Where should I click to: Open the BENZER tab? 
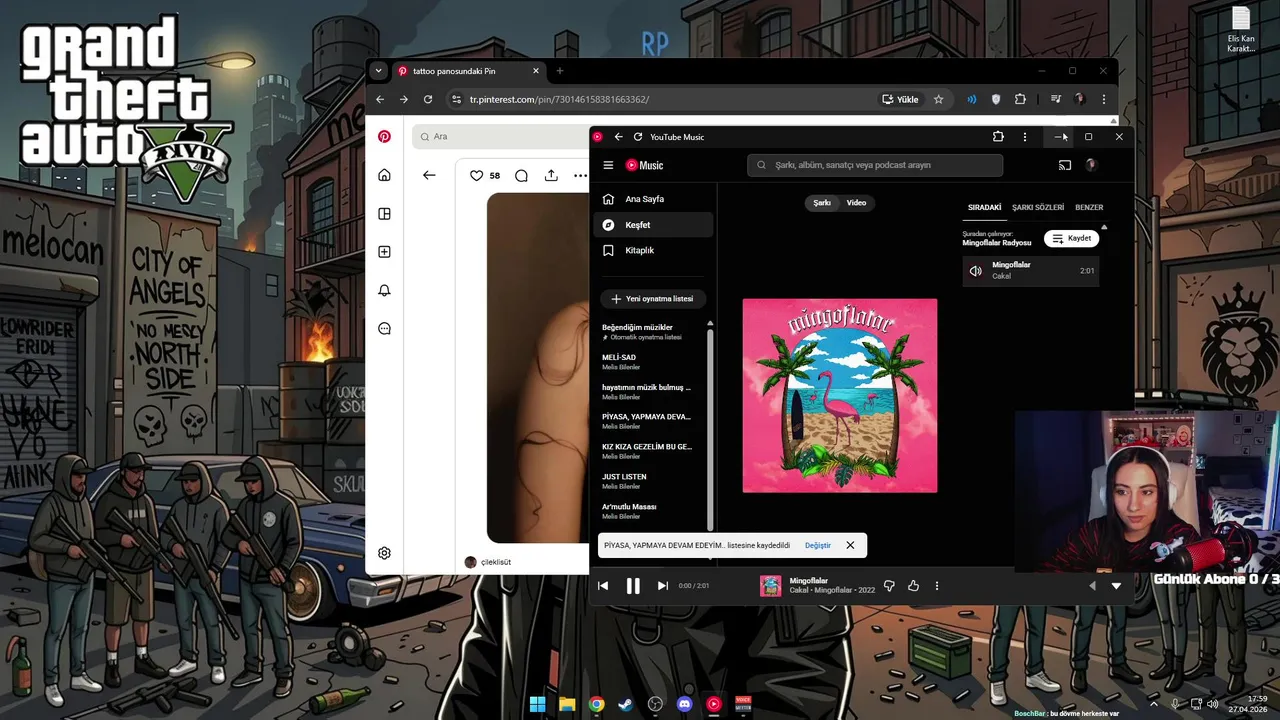coord(1089,207)
